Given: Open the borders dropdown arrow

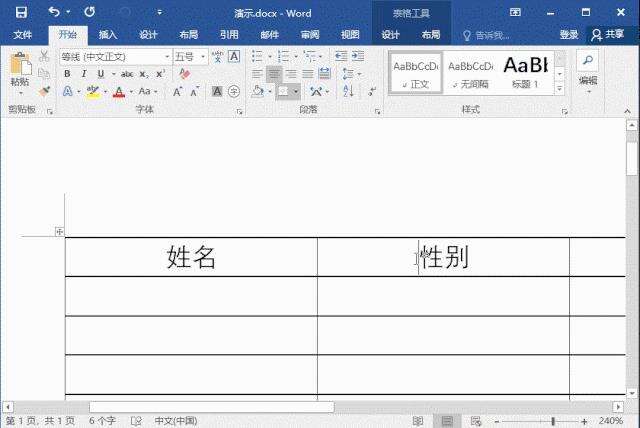Looking at the screenshot, I should tap(296, 91).
